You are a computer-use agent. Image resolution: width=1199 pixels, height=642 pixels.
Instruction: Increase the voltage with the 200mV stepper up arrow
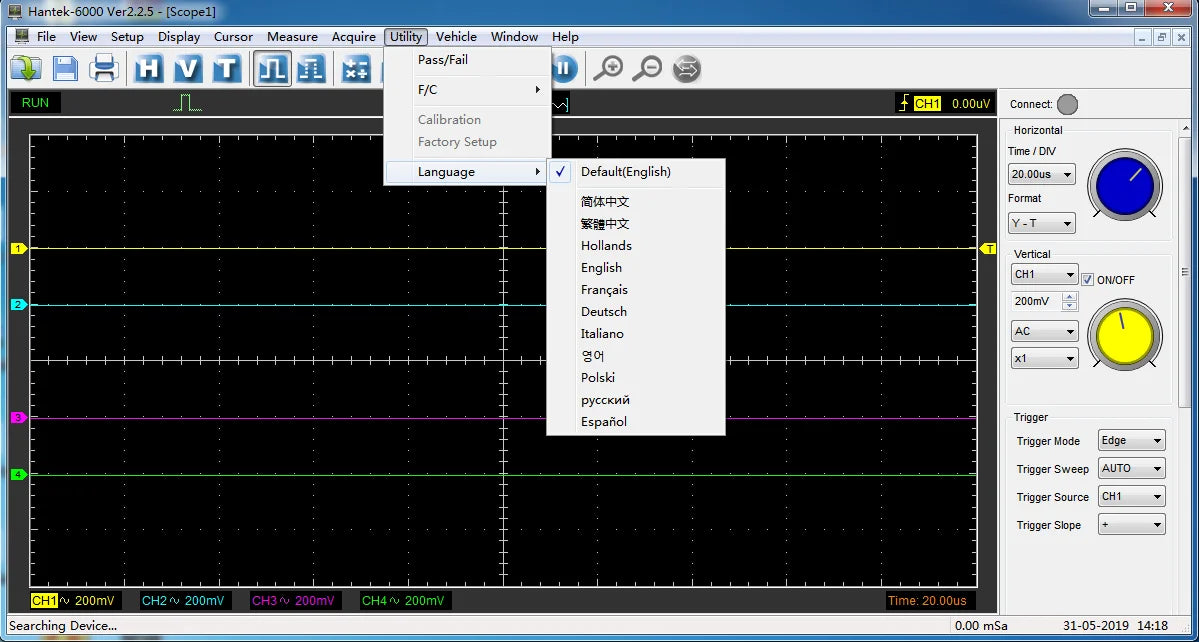tap(1070, 297)
